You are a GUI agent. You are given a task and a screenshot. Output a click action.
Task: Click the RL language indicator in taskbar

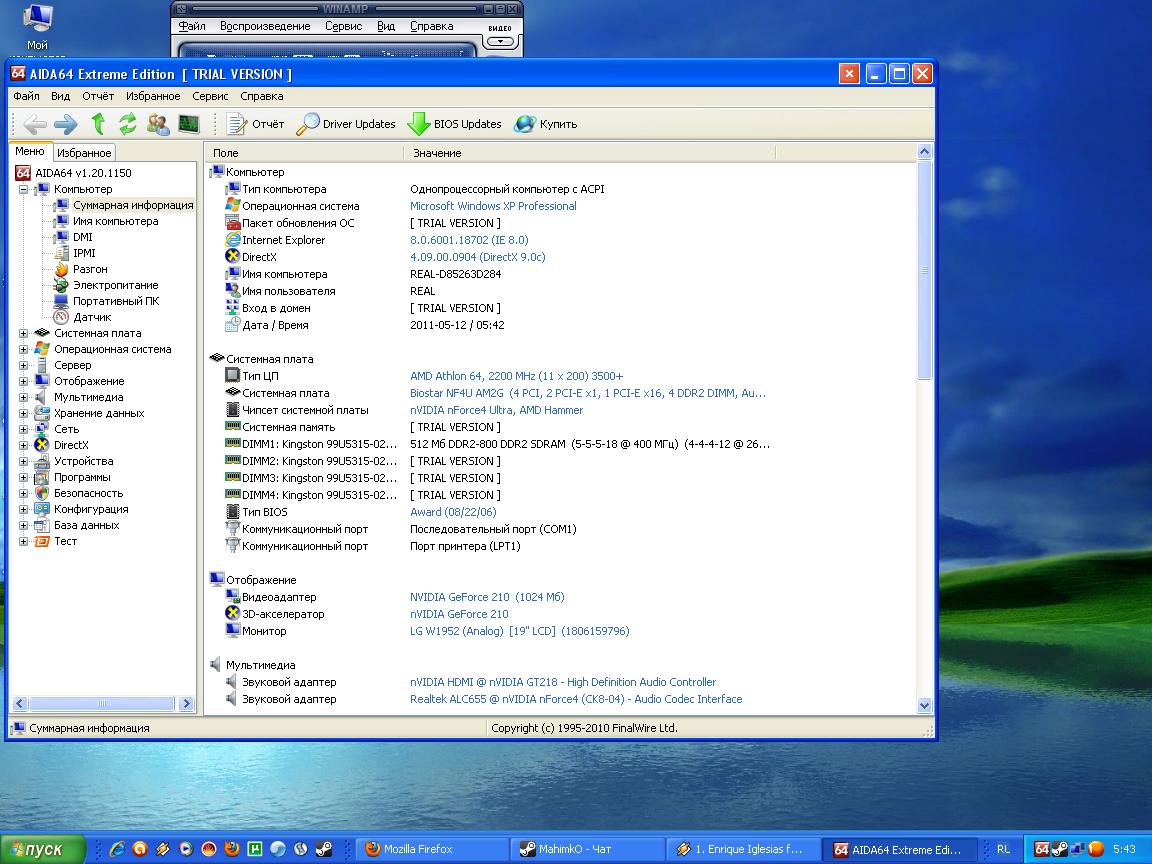(x=1003, y=849)
